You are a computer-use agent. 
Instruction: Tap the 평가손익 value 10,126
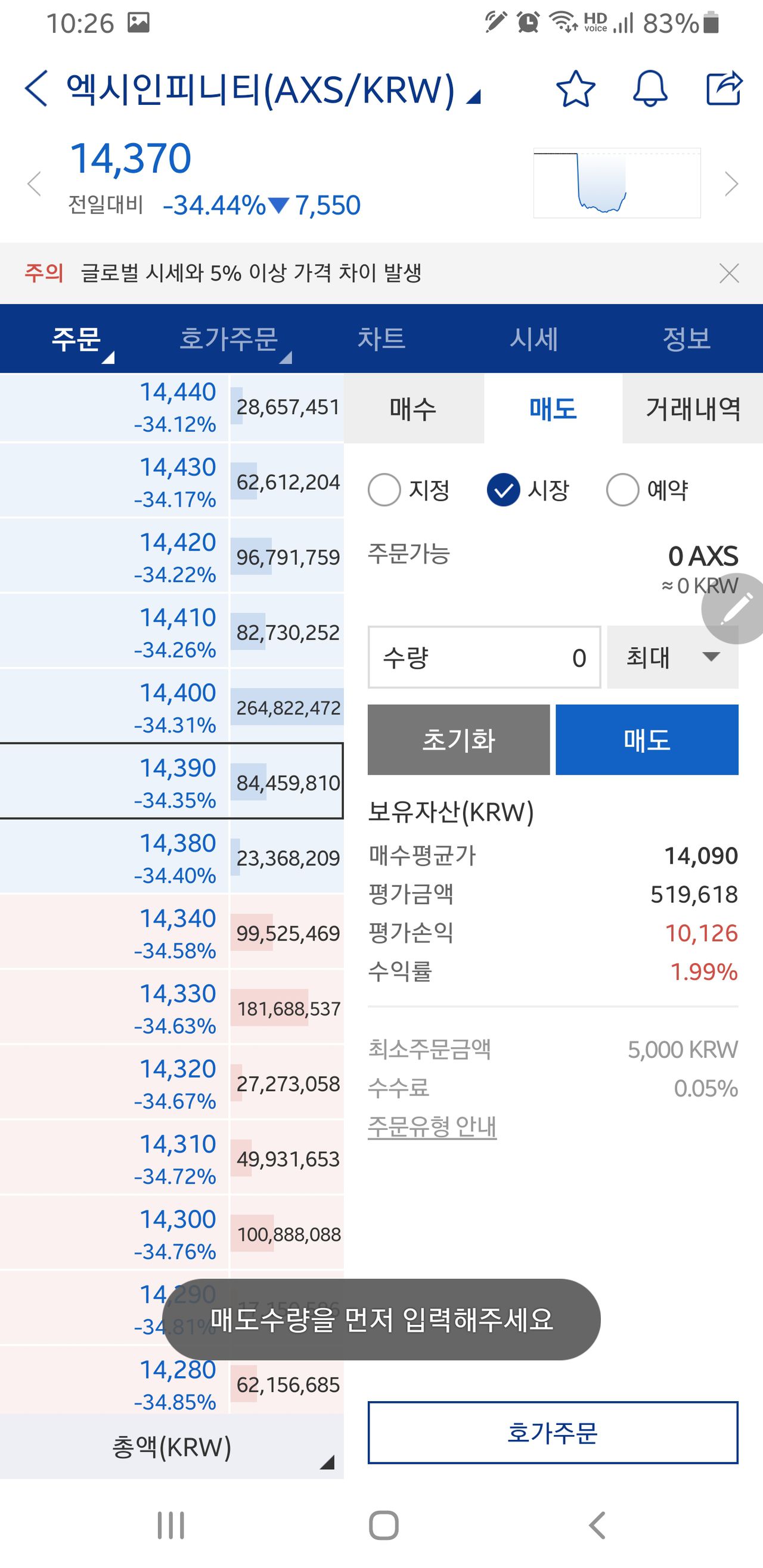701,933
